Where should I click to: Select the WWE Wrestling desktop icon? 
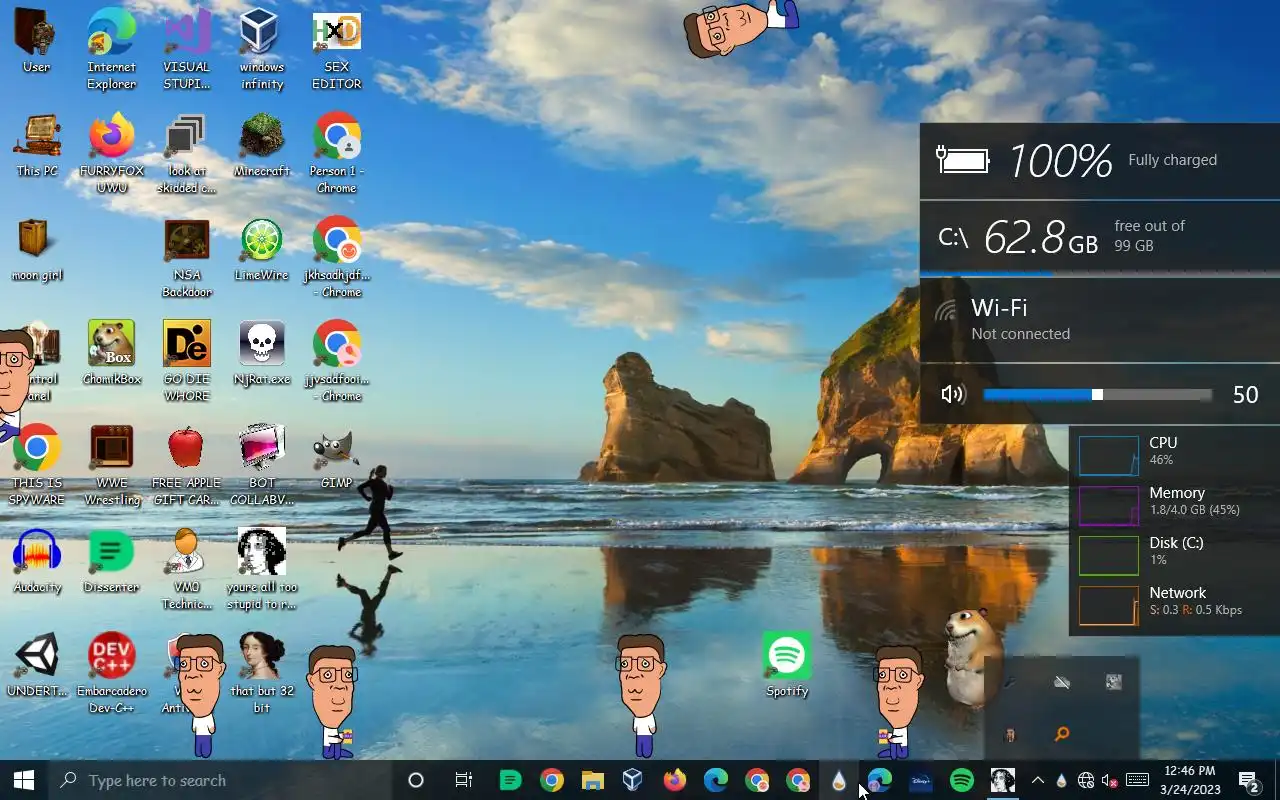tap(111, 465)
